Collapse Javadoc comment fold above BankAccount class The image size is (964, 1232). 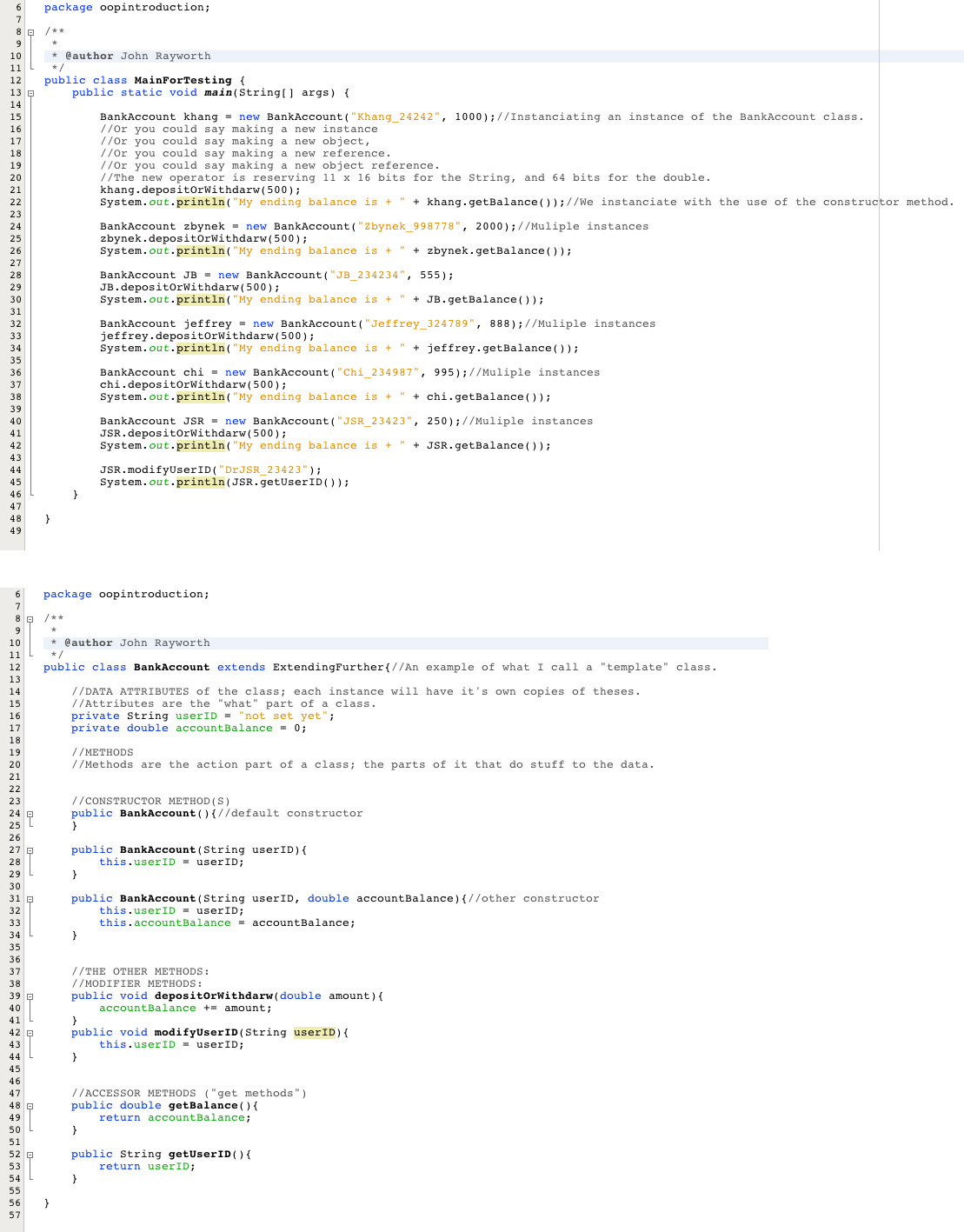click(x=30, y=619)
